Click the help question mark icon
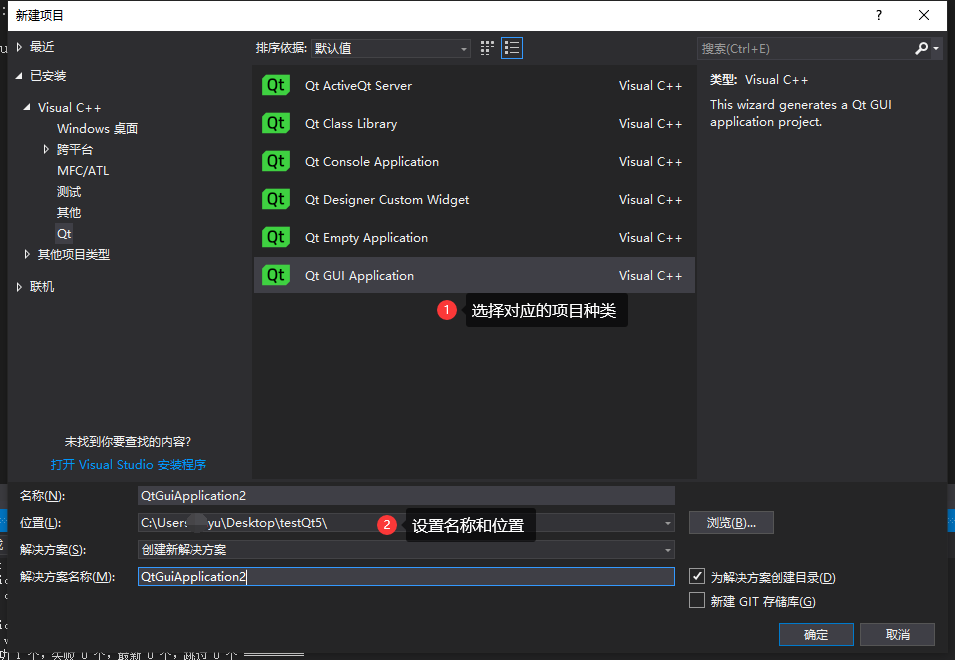Screen dimensions: 955x660 (878, 15)
